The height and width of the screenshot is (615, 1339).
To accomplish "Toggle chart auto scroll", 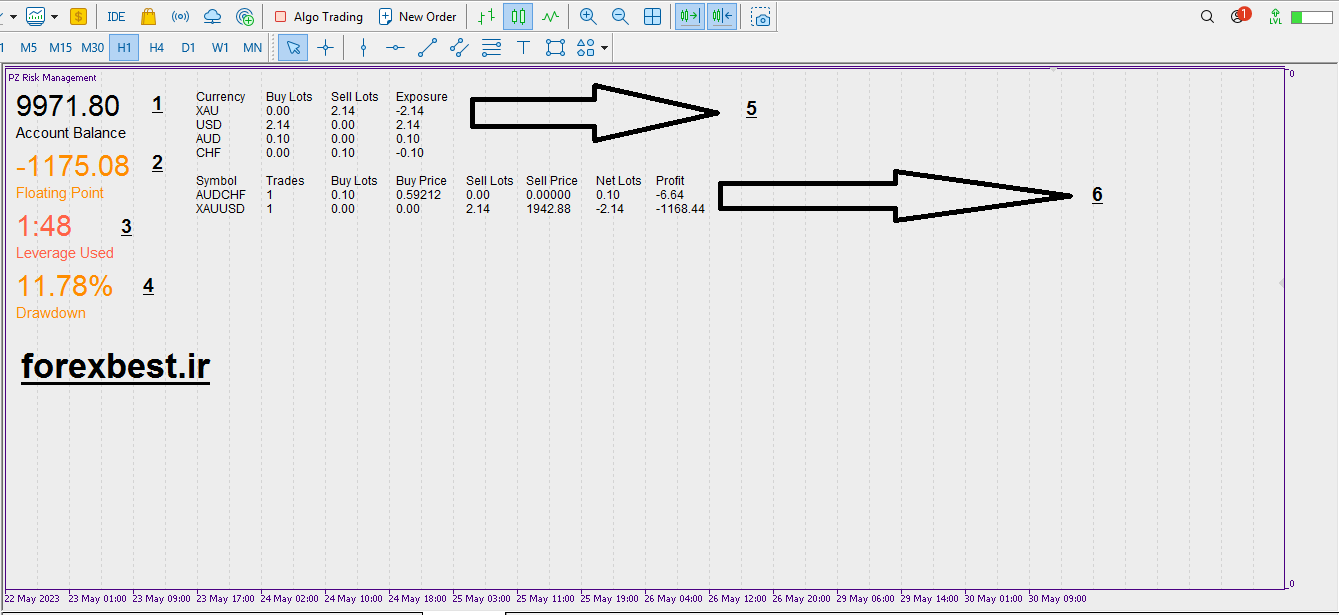I will pos(689,17).
